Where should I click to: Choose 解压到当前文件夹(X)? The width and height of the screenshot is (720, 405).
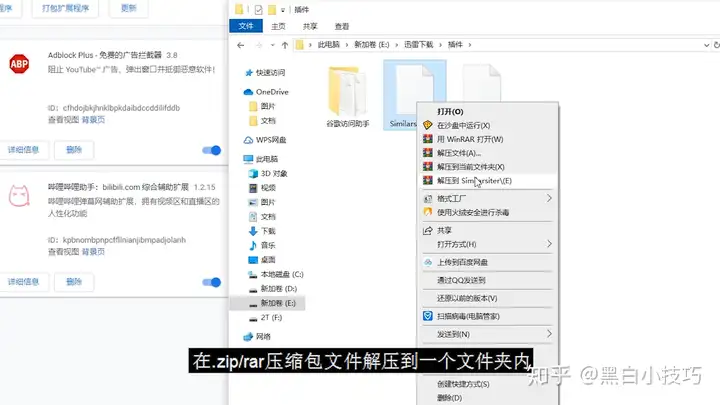[x=487, y=167]
